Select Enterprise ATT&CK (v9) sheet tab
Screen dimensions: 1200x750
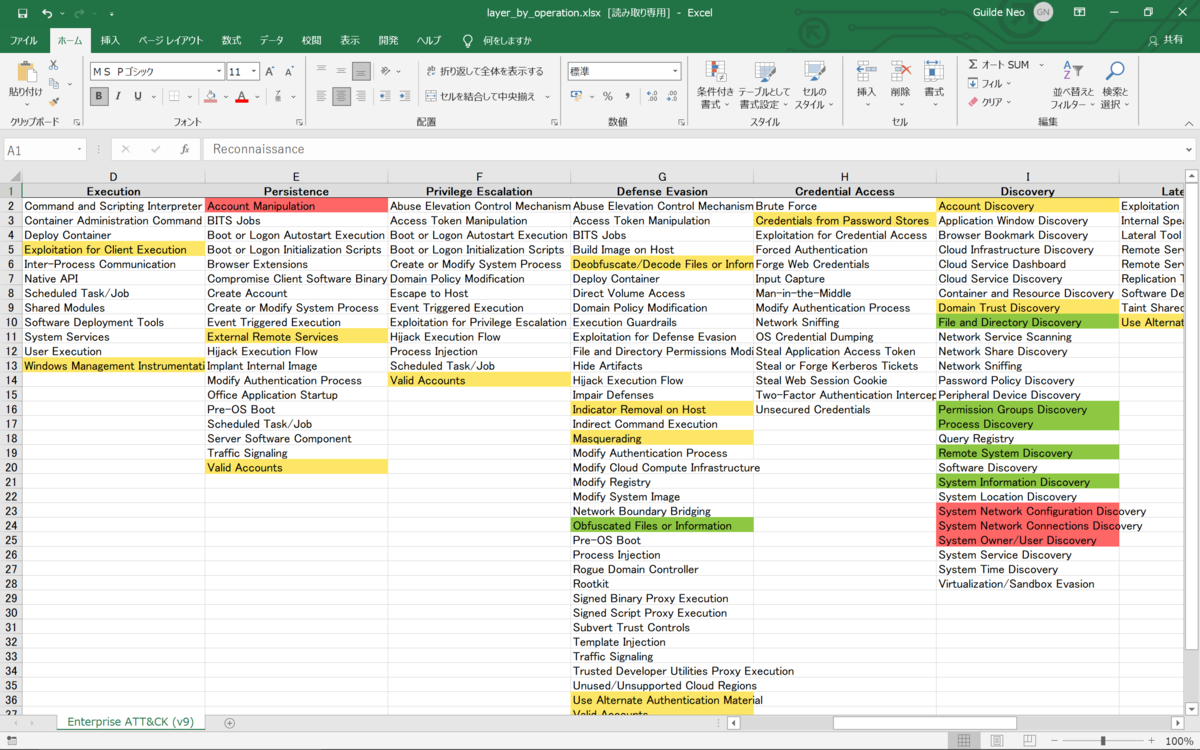pos(131,722)
